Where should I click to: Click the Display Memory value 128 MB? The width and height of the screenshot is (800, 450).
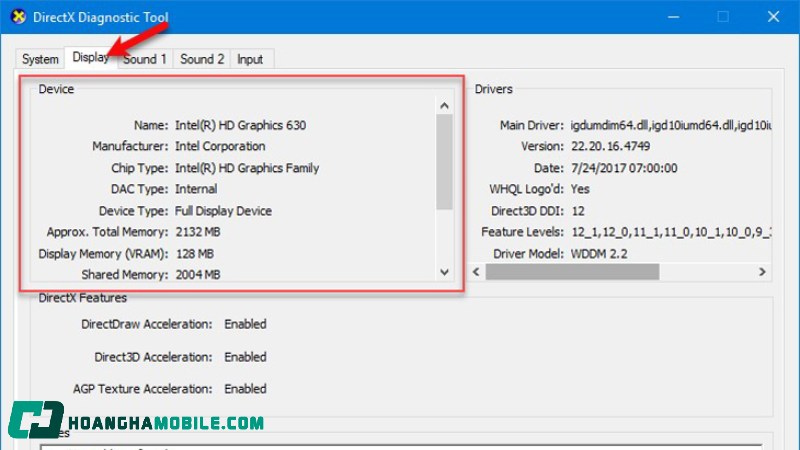pyautogui.click(x=195, y=254)
